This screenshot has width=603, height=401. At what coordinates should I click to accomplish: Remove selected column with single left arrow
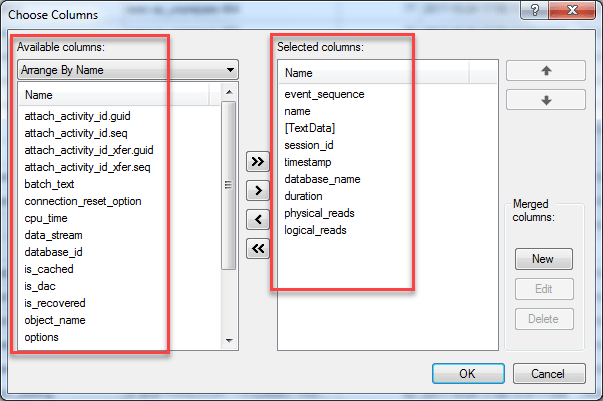coord(258,220)
